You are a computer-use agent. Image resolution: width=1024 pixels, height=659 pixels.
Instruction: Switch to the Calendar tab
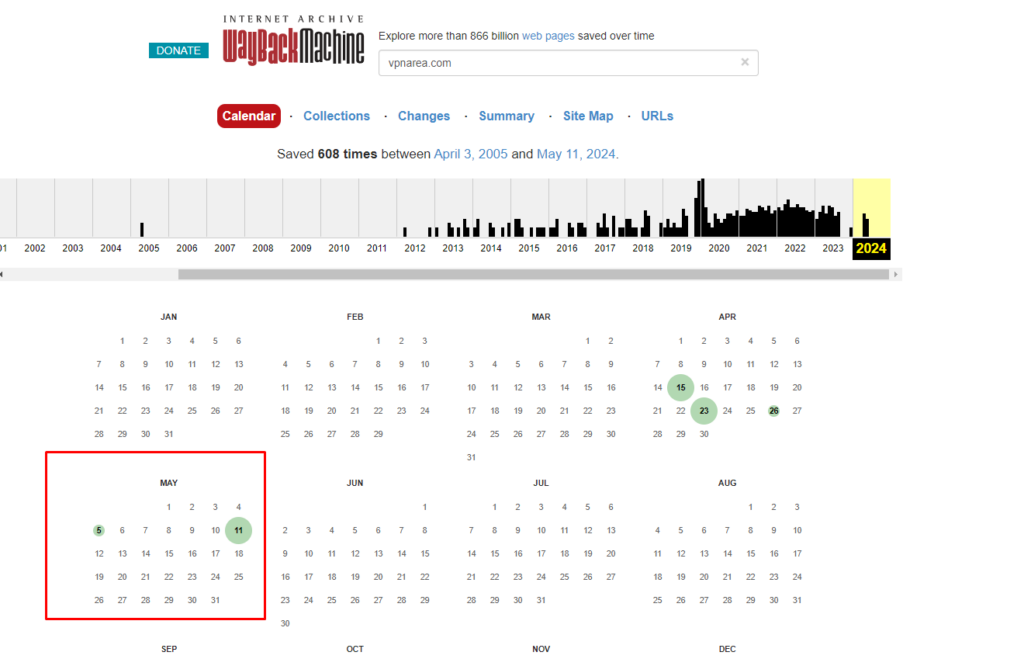[248, 115]
